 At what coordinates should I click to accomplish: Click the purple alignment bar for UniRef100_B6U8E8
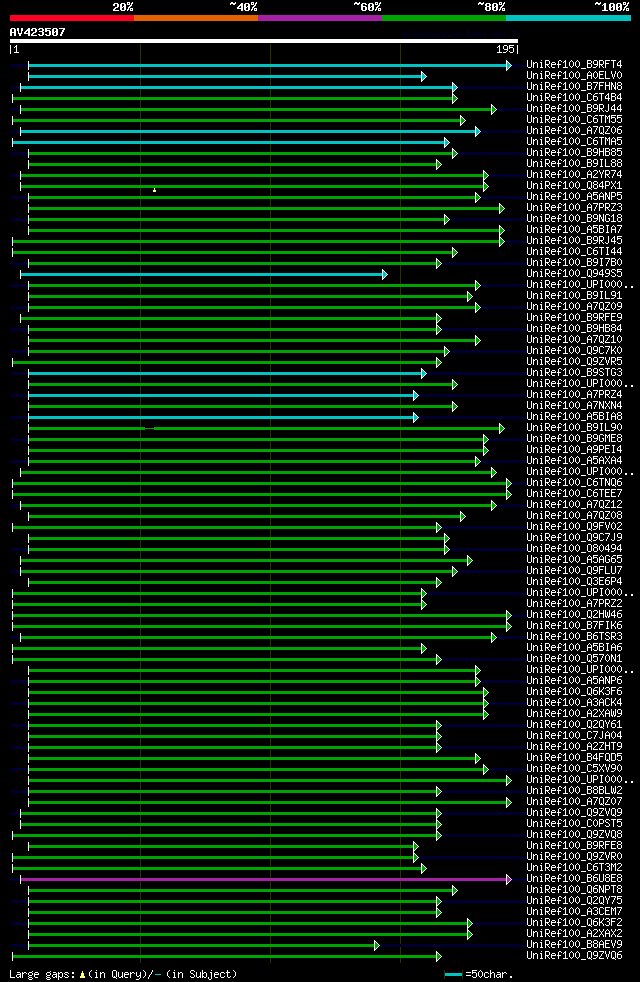click(266, 879)
